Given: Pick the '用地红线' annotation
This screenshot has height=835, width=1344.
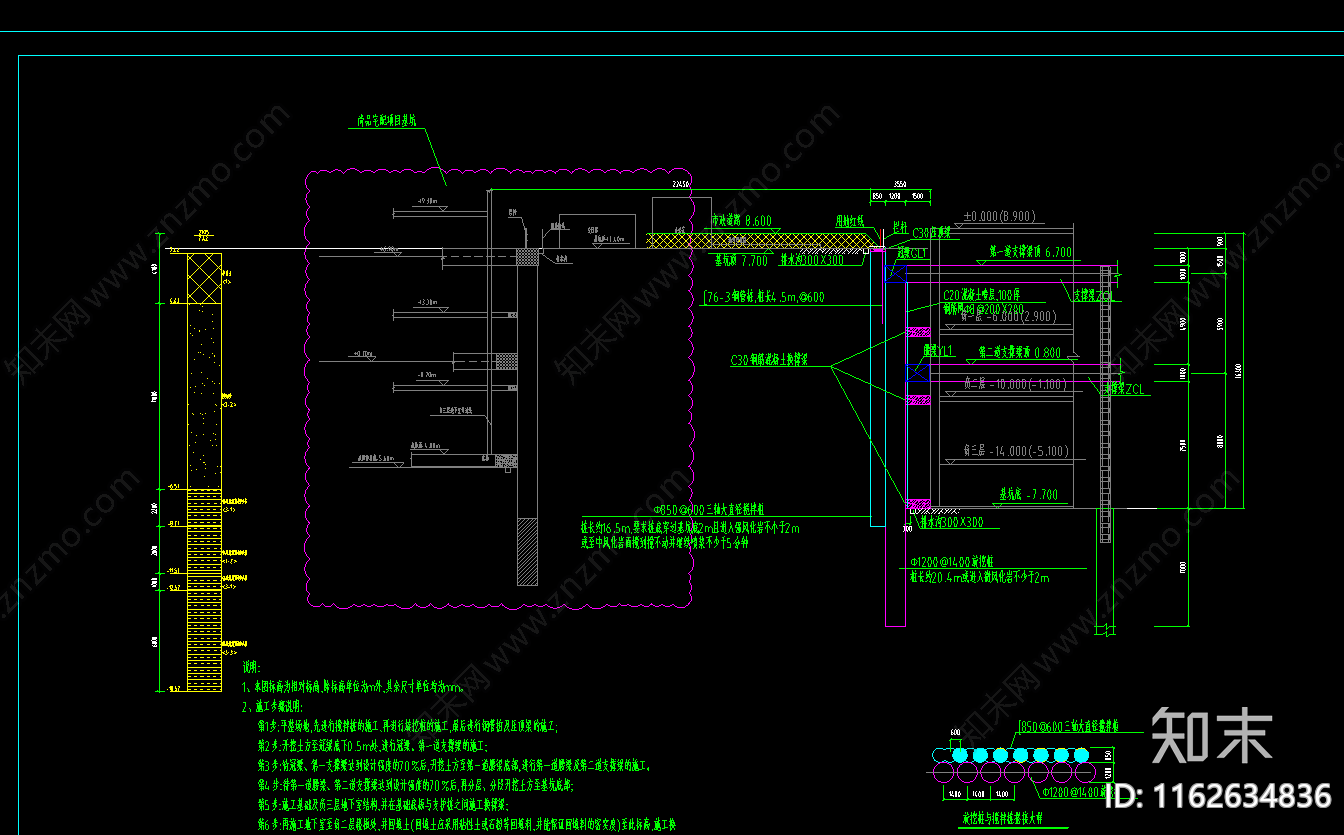Looking at the screenshot, I should [851, 221].
